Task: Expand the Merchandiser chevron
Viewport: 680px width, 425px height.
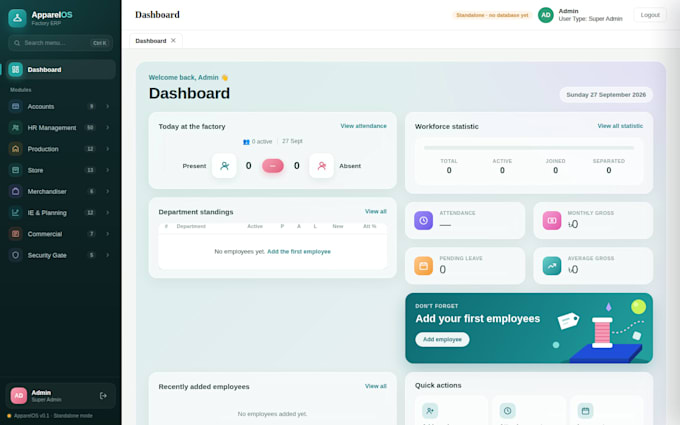Action: 108,191
